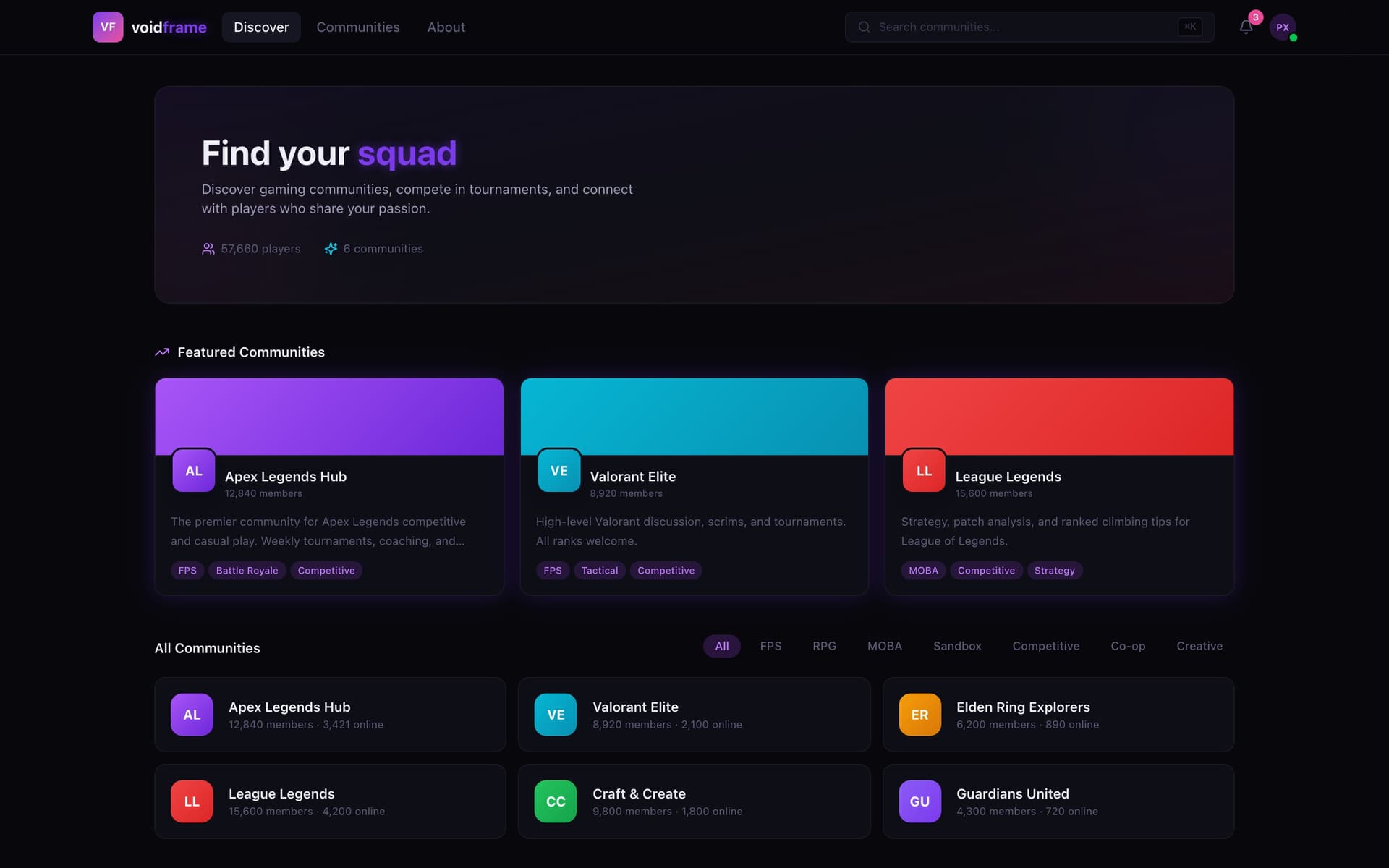The height and width of the screenshot is (868, 1389).
Task: Click FPS tag on Apex Legends card
Action: coord(187,571)
